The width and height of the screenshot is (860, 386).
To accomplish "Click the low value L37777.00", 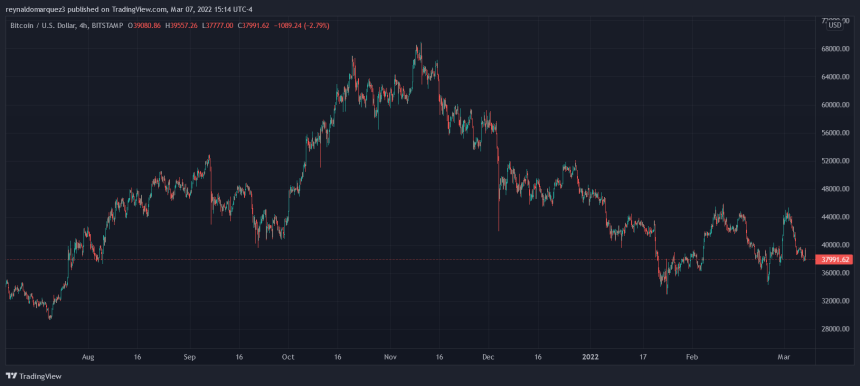I will point(218,25).
